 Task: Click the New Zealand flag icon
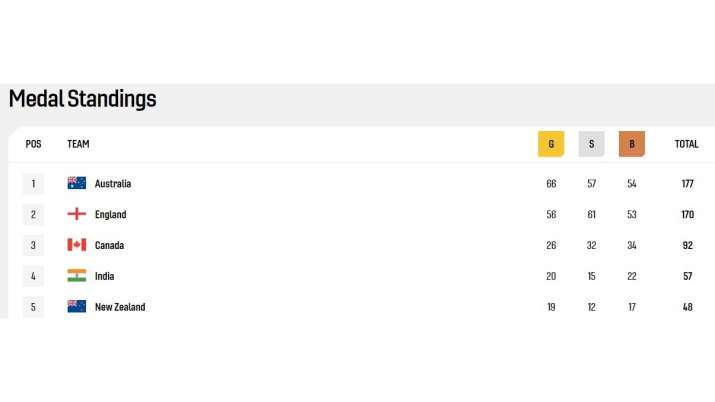pos(77,306)
